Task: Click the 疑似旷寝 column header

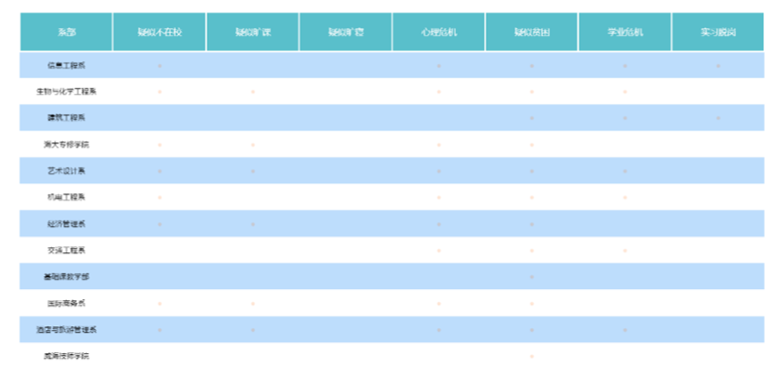Action: 345,32
